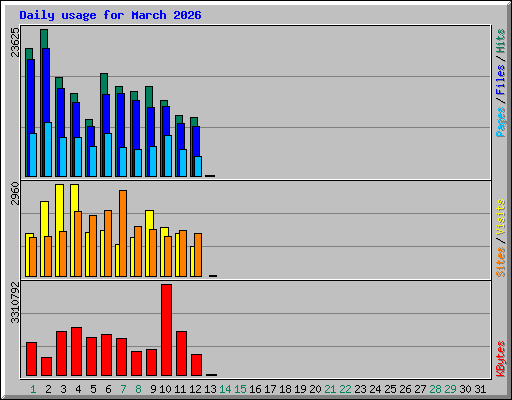Viewport: 512px width, 400px height.
Task: Click day 1 on the x-axis
Action: tap(33, 389)
